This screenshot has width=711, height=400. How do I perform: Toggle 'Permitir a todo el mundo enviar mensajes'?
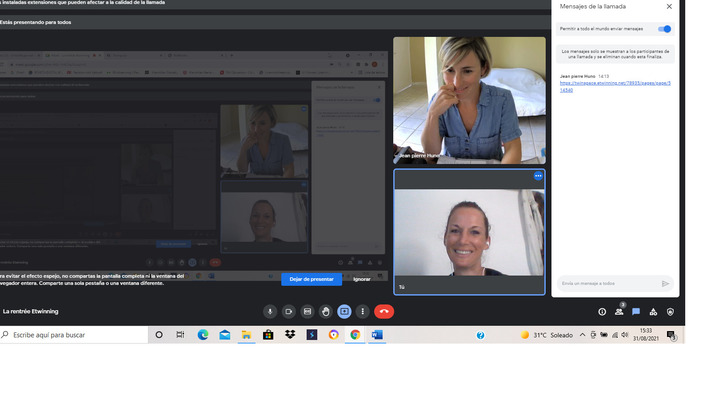click(x=664, y=29)
